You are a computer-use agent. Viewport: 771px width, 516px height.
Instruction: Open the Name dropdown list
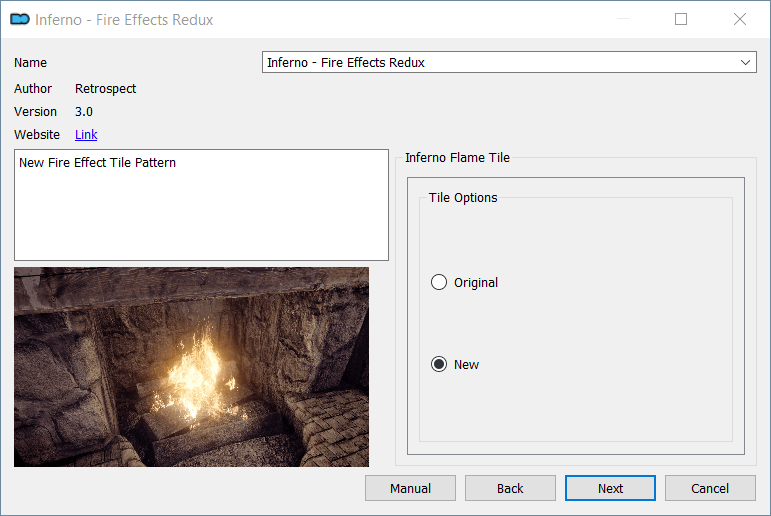[x=509, y=62]
